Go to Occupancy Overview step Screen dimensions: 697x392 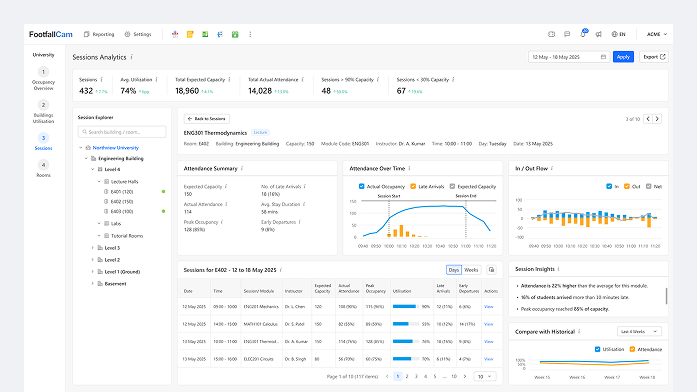click(x=43, y=79)
